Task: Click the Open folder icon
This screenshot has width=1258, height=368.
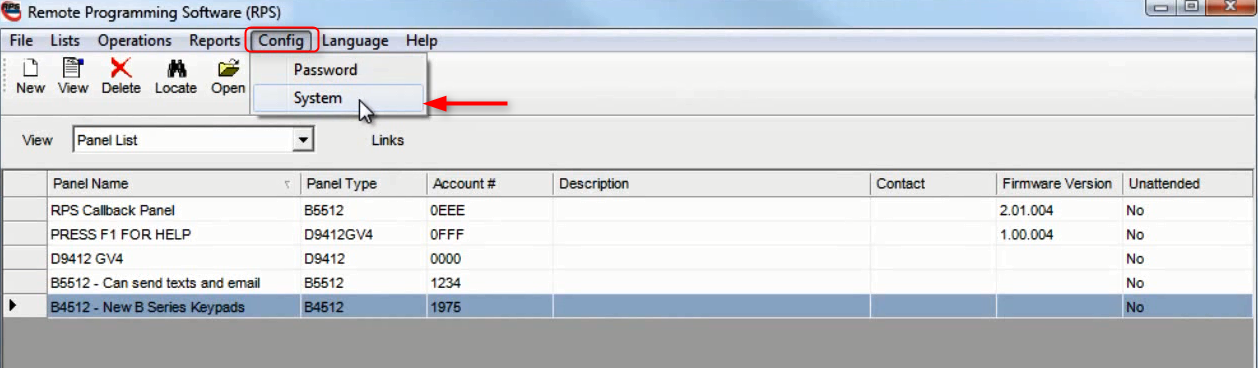Action: (228, 76)
